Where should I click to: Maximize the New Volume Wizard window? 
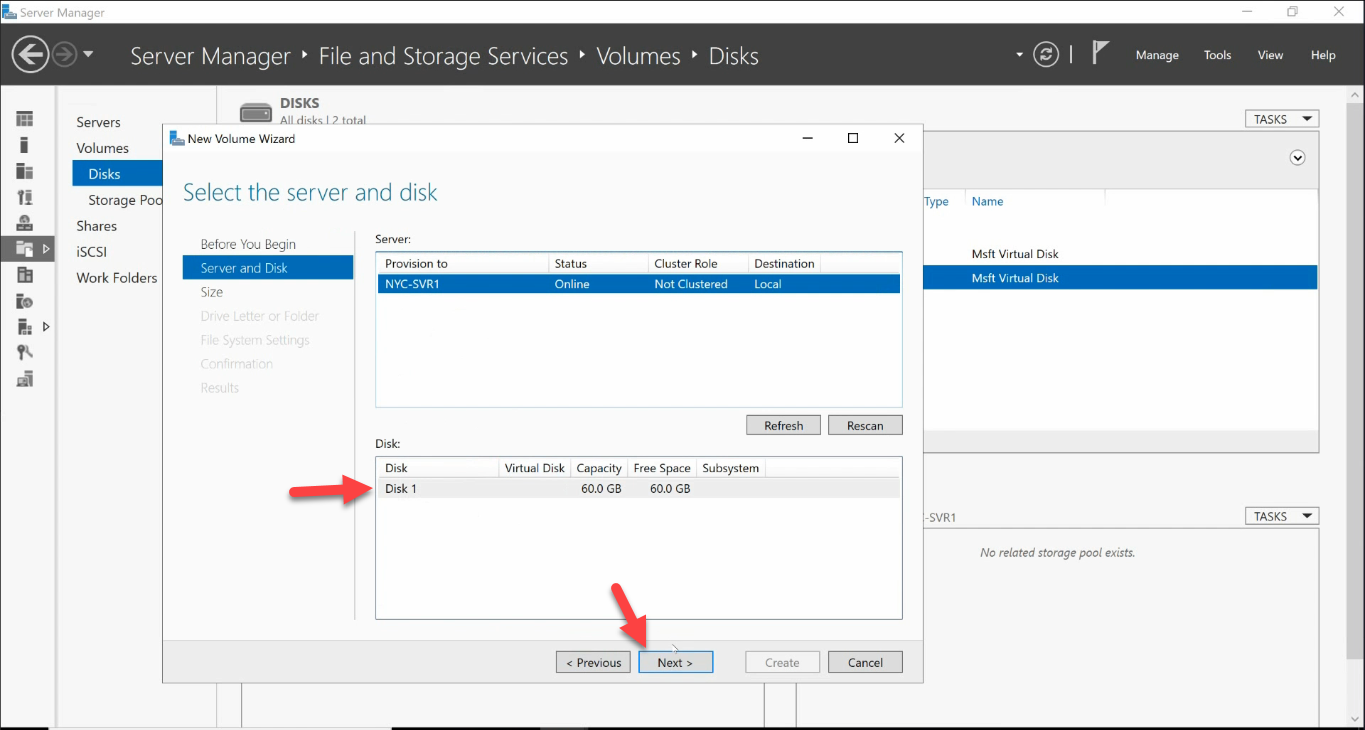click(853, 139)
